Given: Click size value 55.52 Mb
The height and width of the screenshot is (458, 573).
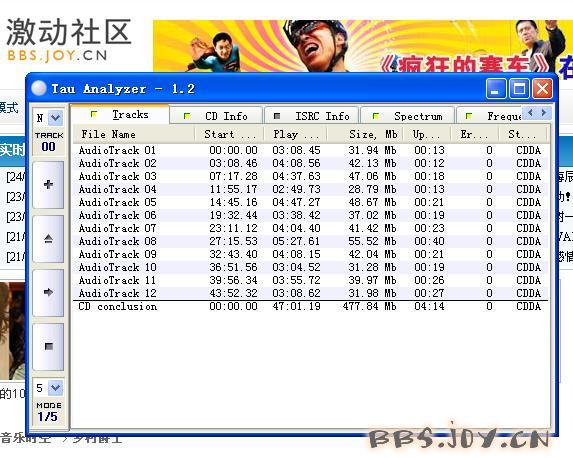Looking at the screenshot, I should 372,241.
